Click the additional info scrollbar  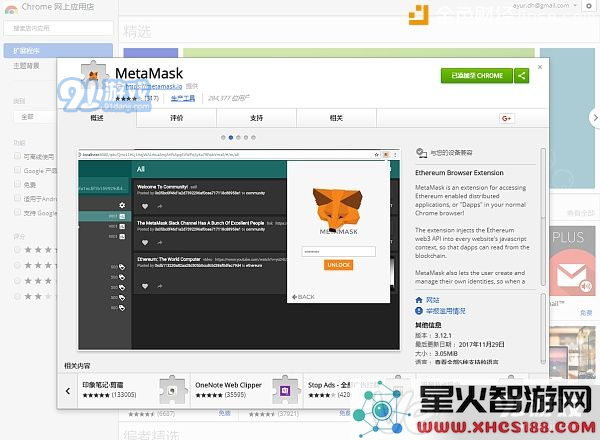pos(543,329)
